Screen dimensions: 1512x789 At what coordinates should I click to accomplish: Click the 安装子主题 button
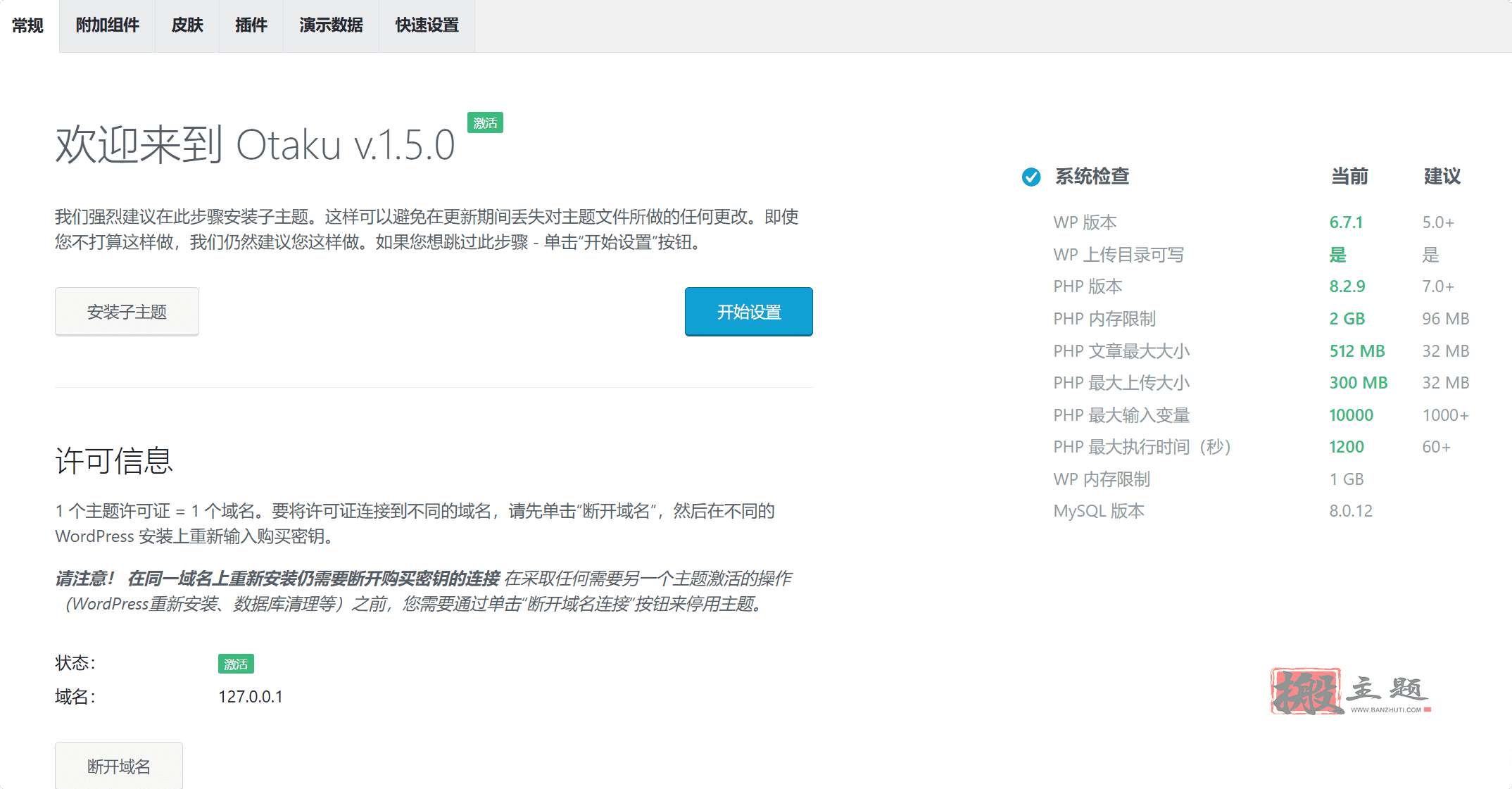(x=127, y=312)
